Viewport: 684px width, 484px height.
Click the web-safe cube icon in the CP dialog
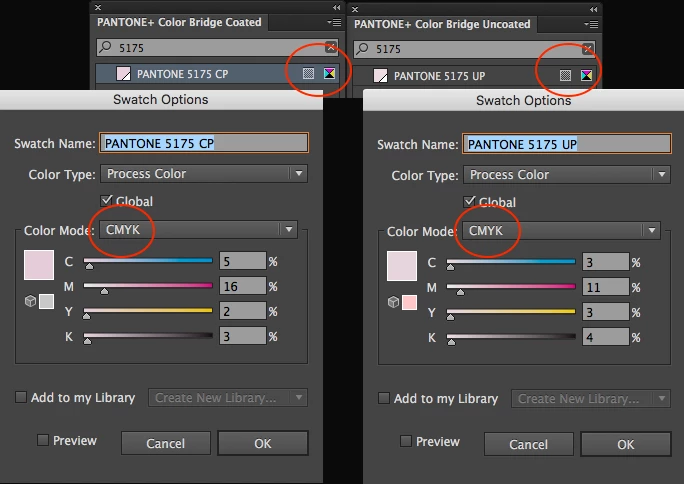click(x=30, y=301)
